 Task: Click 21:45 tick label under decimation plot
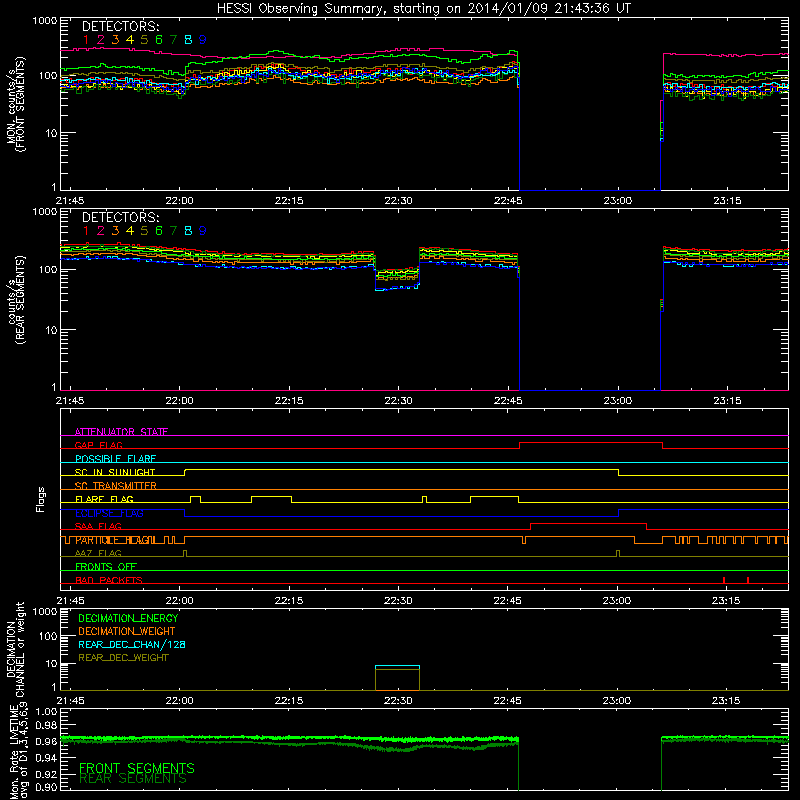pos(70,701)
